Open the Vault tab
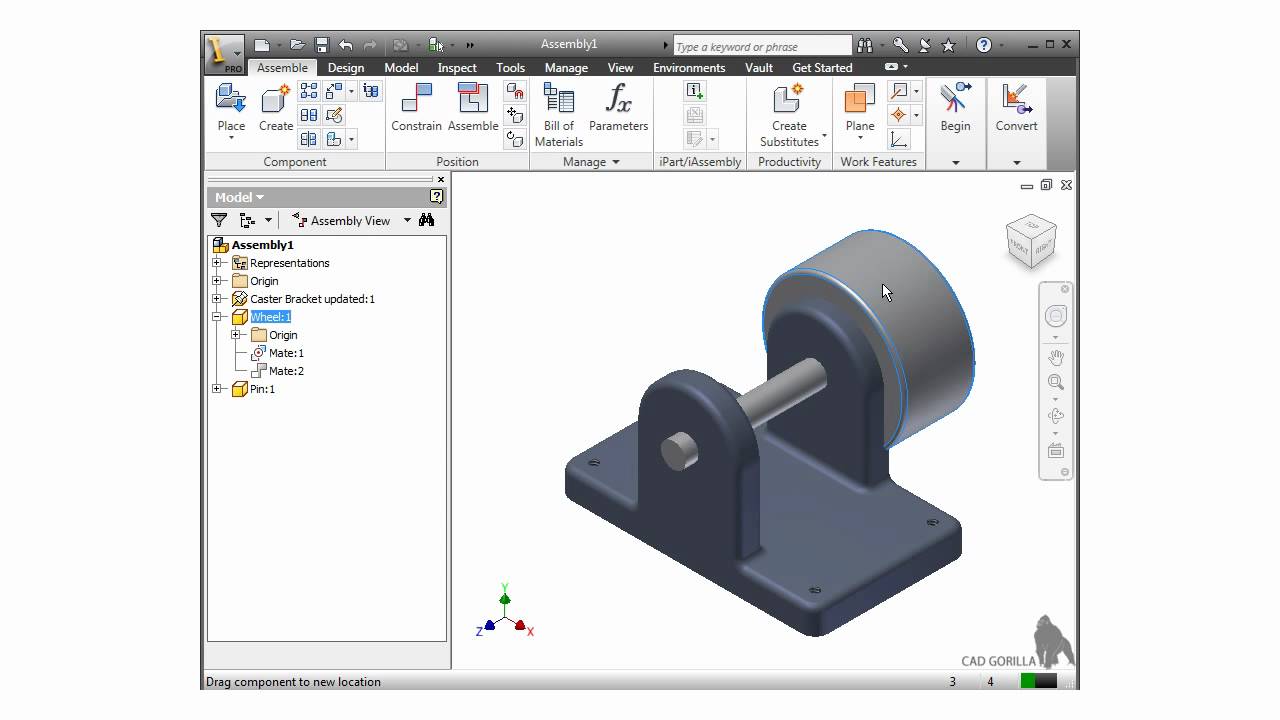The height and width of the screenshot is (720, 1280). tap(759, 68)
